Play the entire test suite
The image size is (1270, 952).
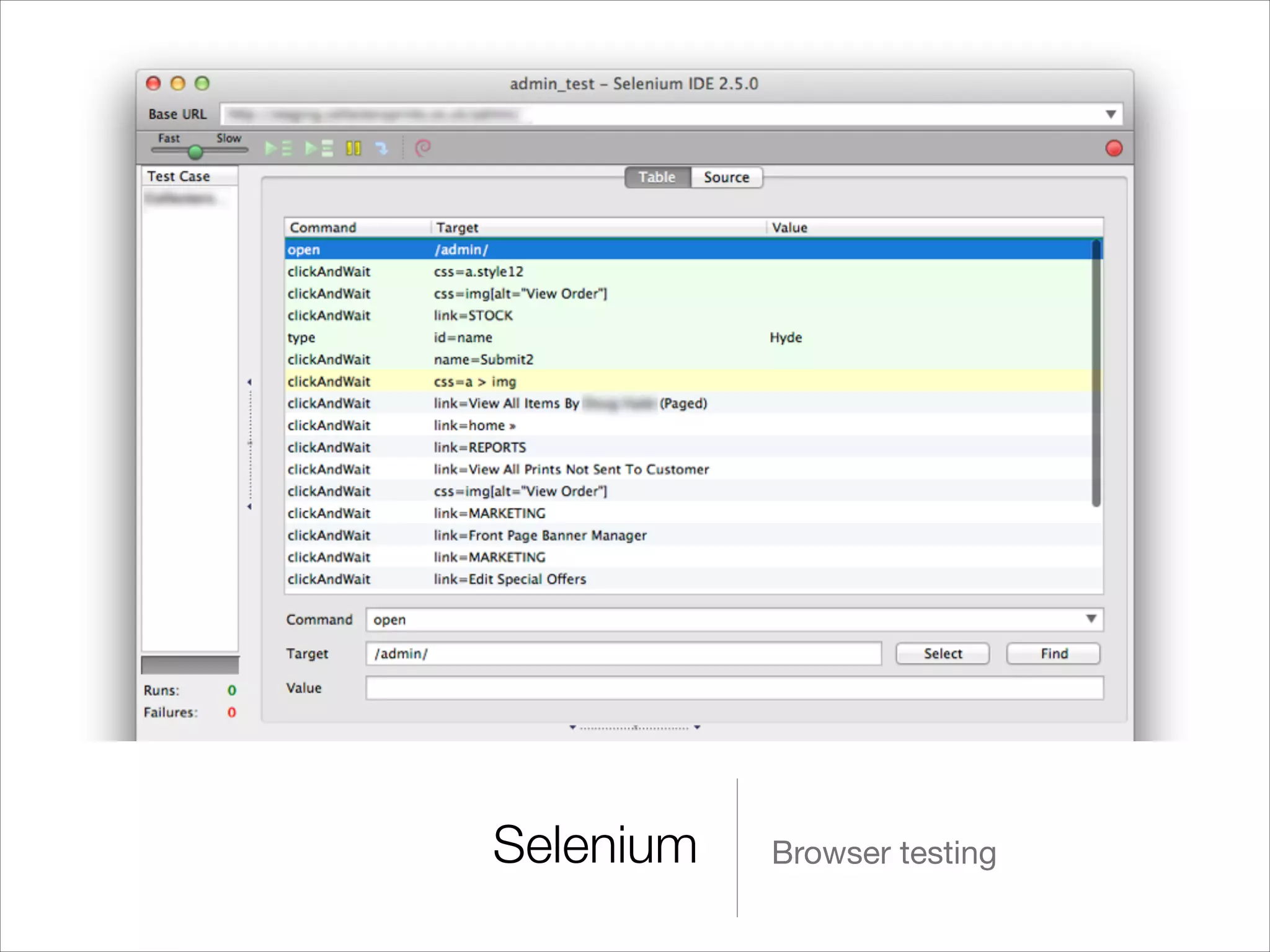pos(278,148)
